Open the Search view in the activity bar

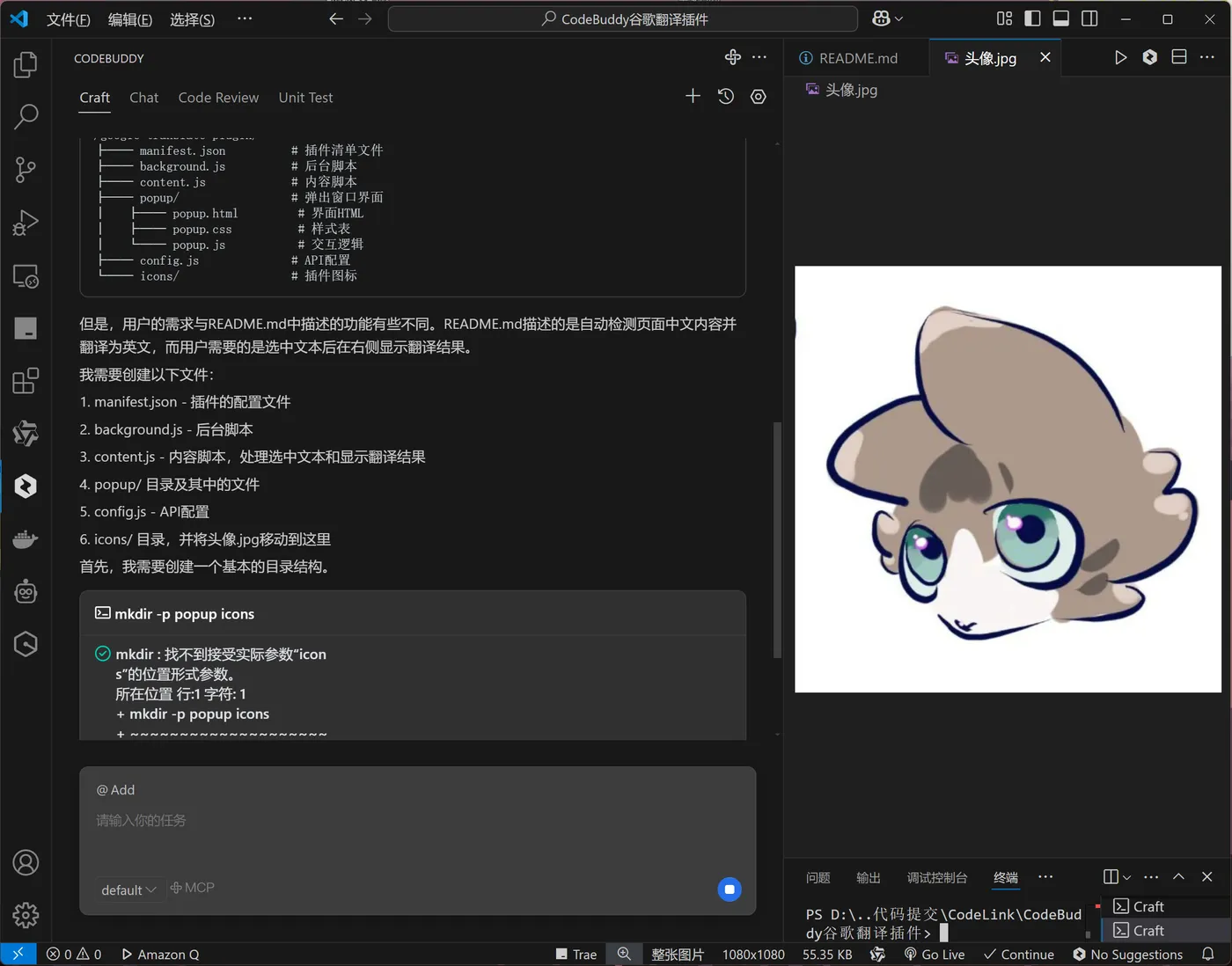pos(26,116)
